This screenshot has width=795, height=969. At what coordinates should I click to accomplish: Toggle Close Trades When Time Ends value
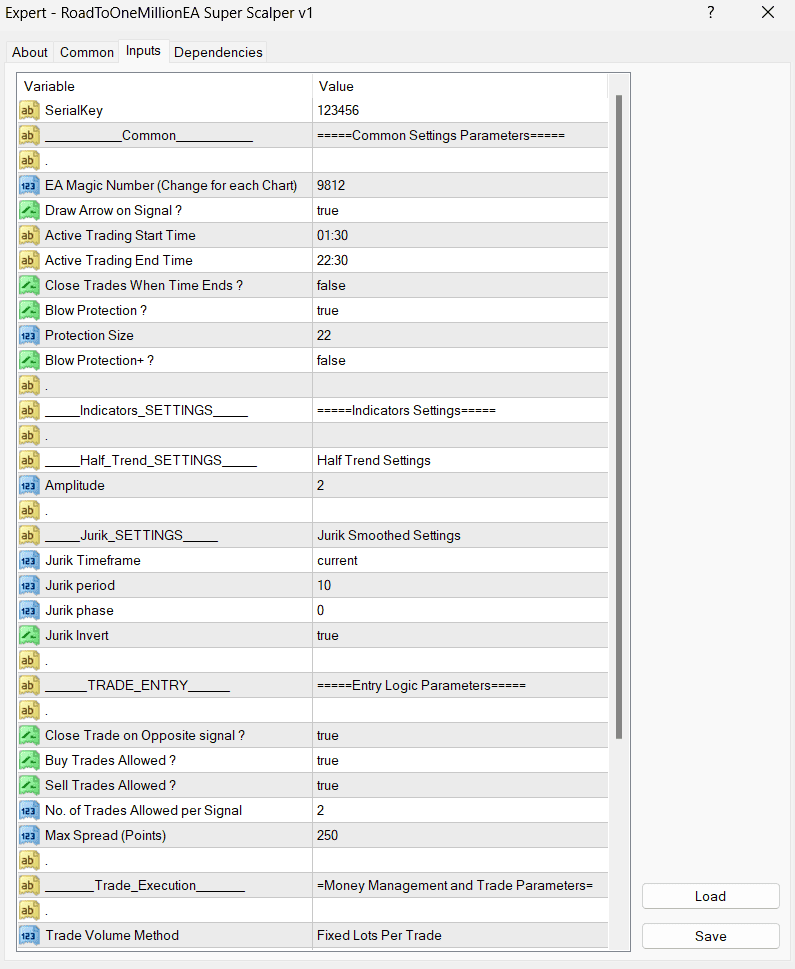(x=460, y=285)
